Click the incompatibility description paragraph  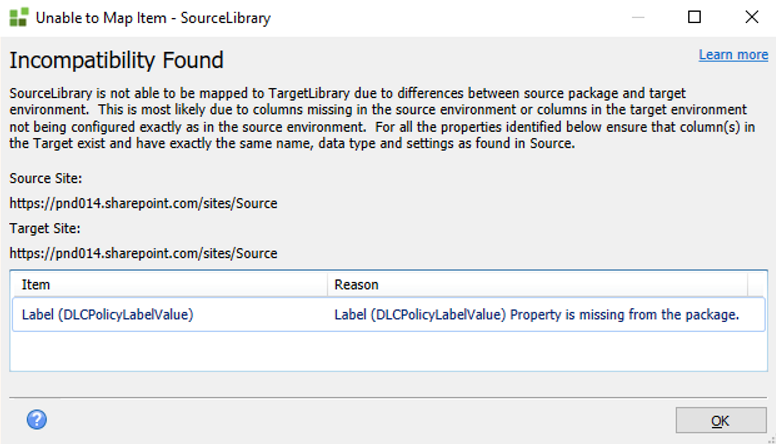click(385, 118)
